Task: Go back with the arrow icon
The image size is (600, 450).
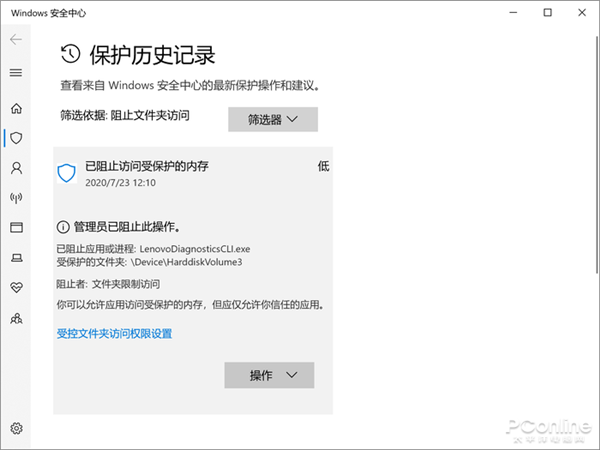Action: click(16, 39)
